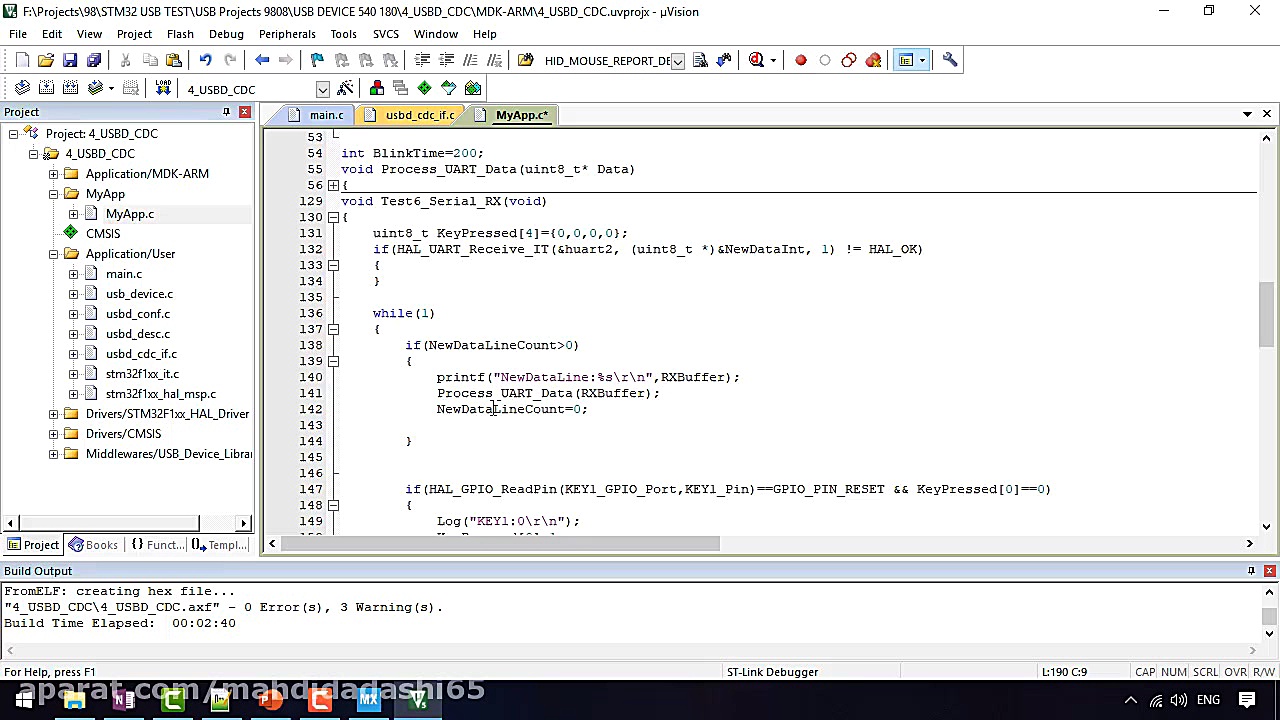Click the editor vertical scrollbar thumb
Image resolution: width=1280 pixels, height=720 pixels.
pos(1266,314)
